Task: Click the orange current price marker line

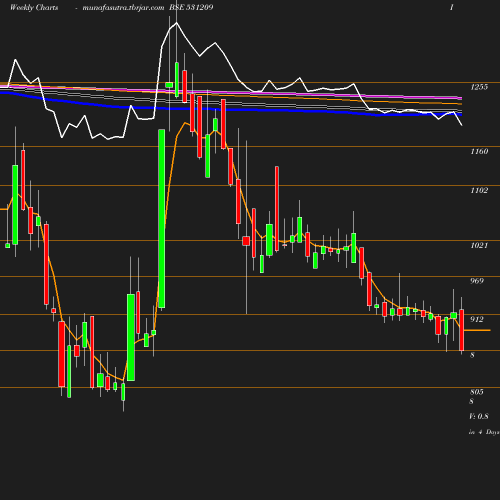Action: (x=477, y=330)
